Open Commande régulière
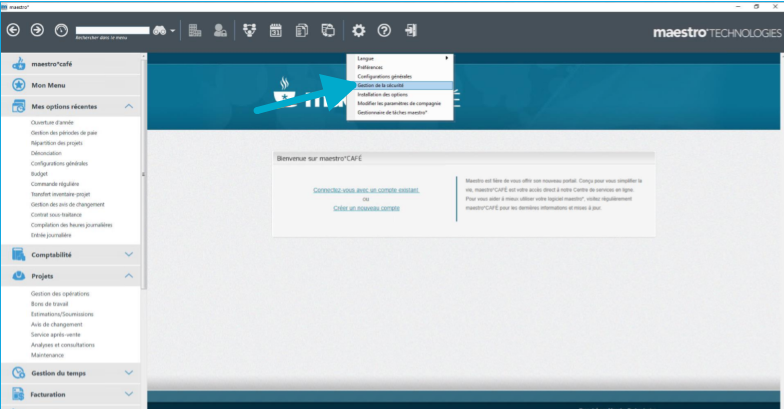This screenshot has width=784, height=409. [54, 184]
